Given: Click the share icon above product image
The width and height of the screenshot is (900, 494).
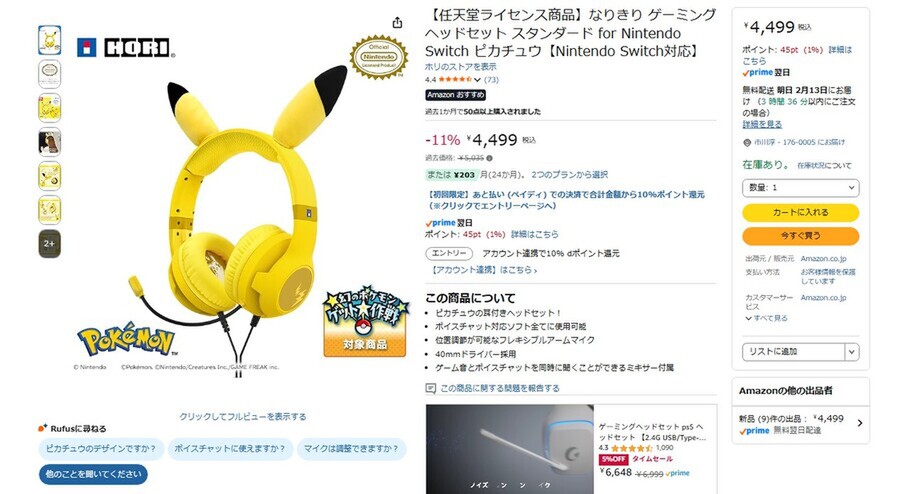Looking at the screenshot, I should click(397, 23).
